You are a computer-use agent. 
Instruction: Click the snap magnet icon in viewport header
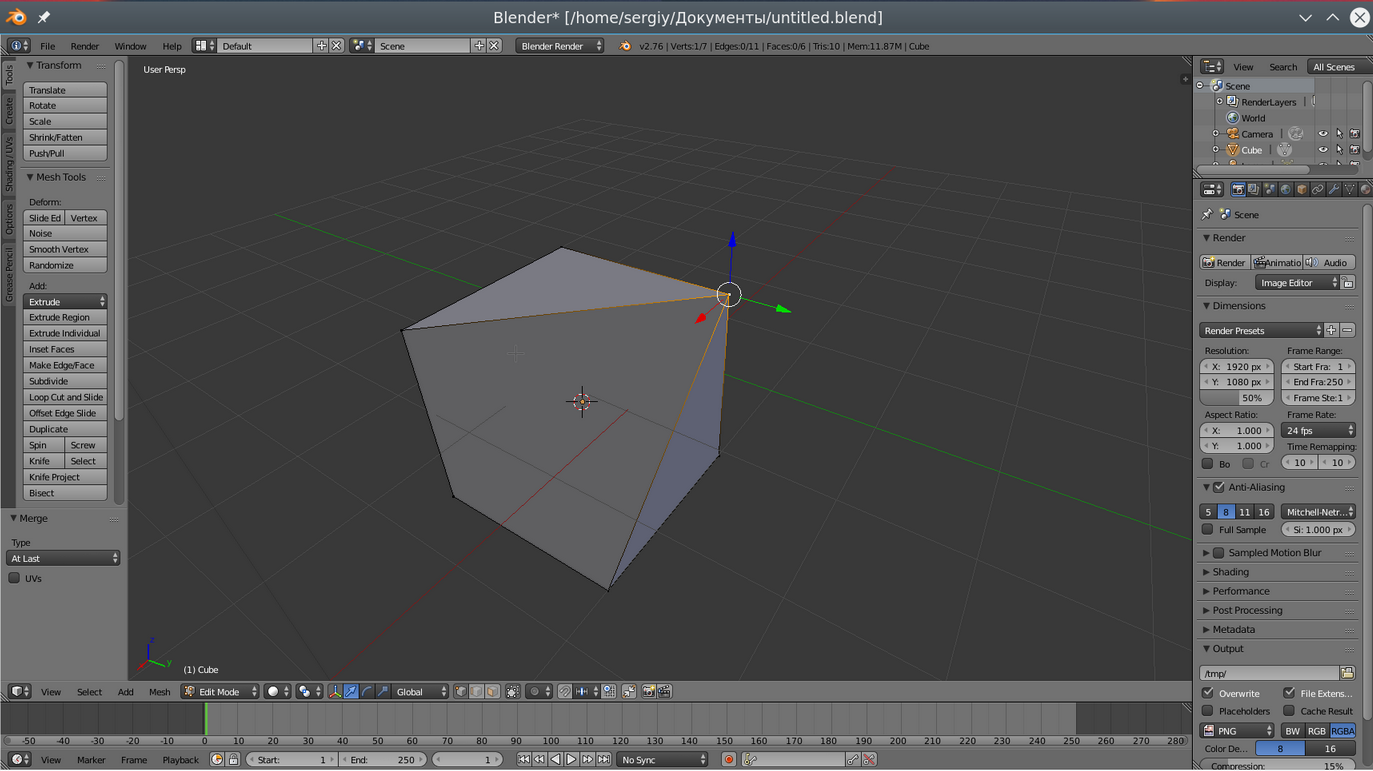coord(565,692)
